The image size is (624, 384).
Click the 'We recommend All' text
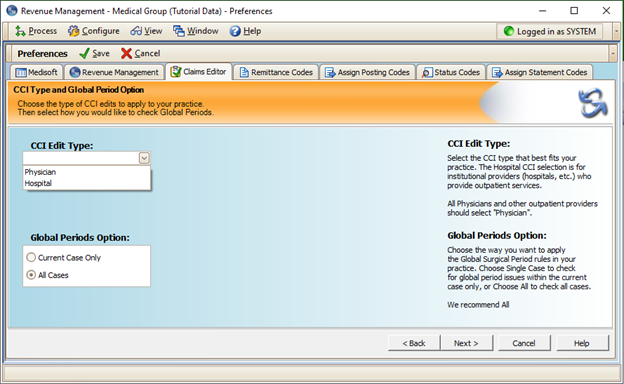(478, 305)
